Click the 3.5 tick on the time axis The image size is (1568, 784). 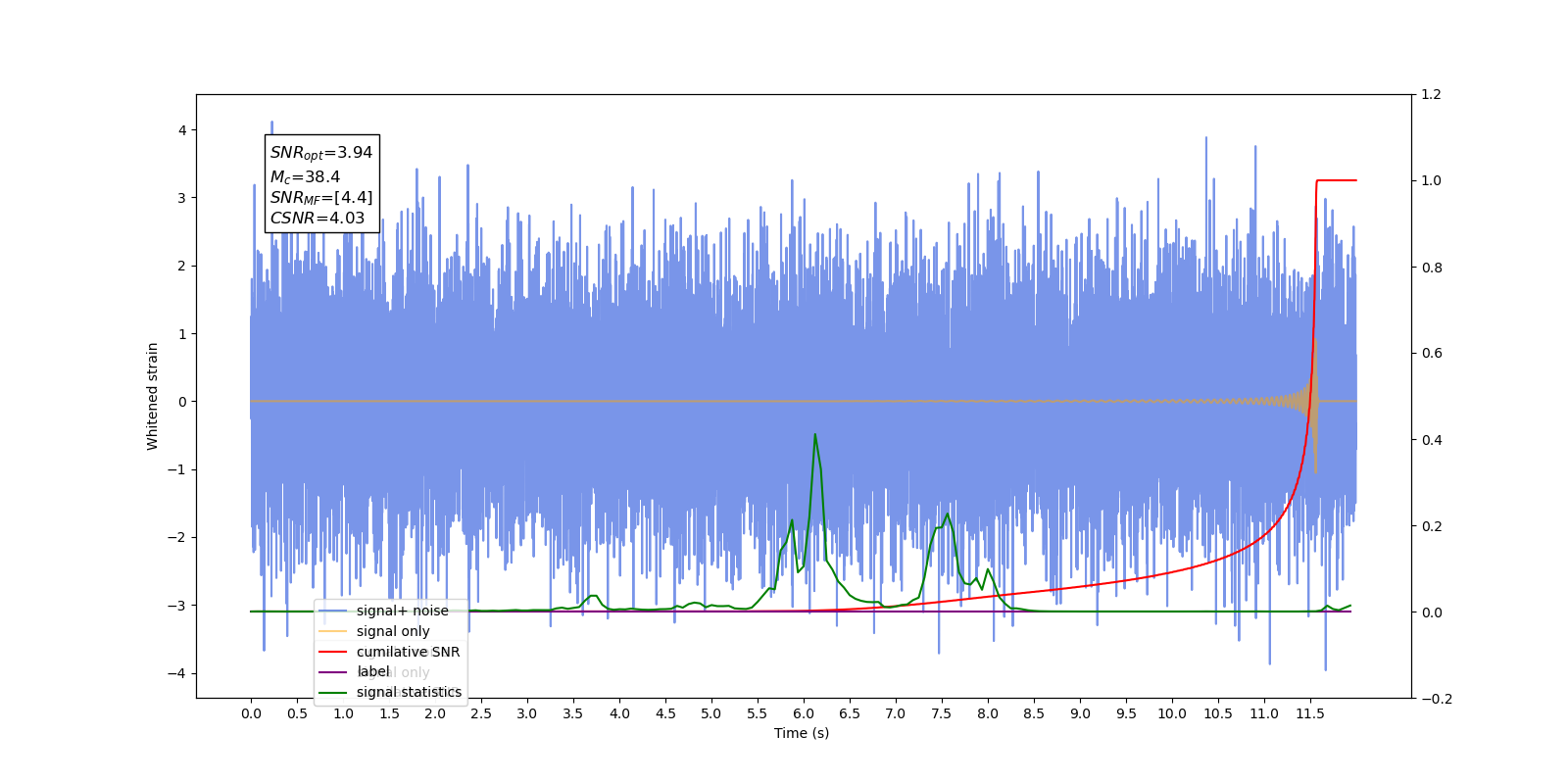coord(573,713)
